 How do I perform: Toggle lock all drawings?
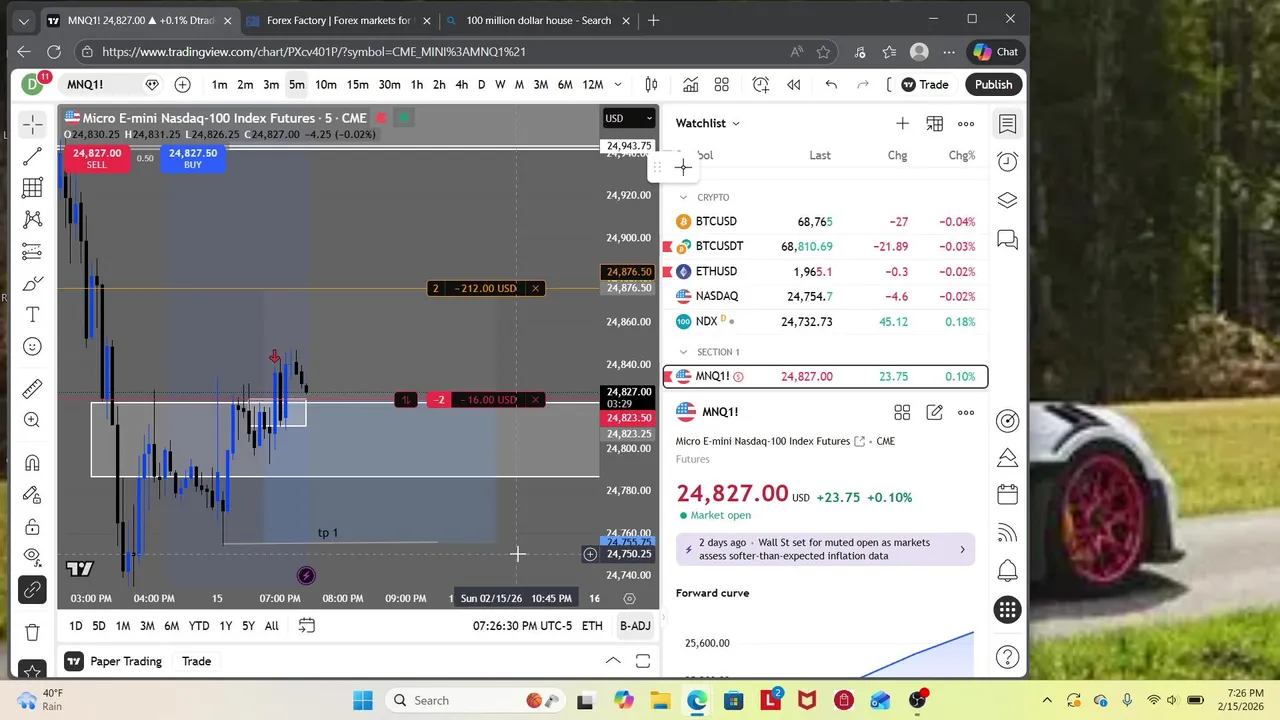click(32, 527)
